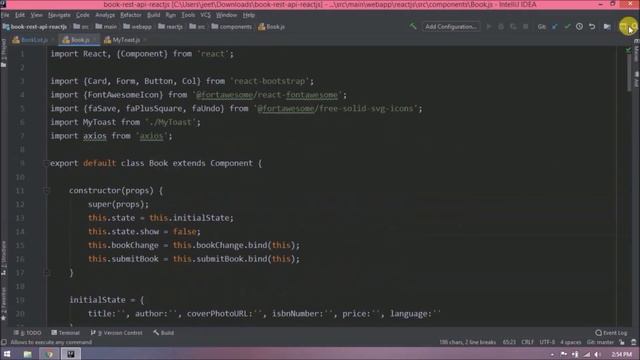Click the Build Project hammer icon
The image size is (640, 360).
tap(413, 27)
